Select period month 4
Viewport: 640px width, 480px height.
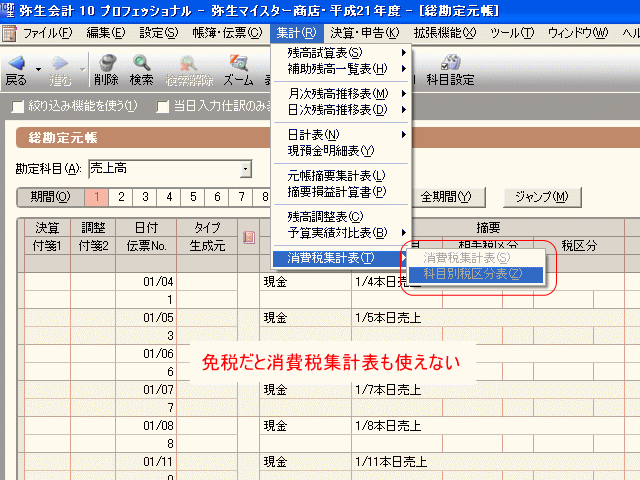(169, 197)
